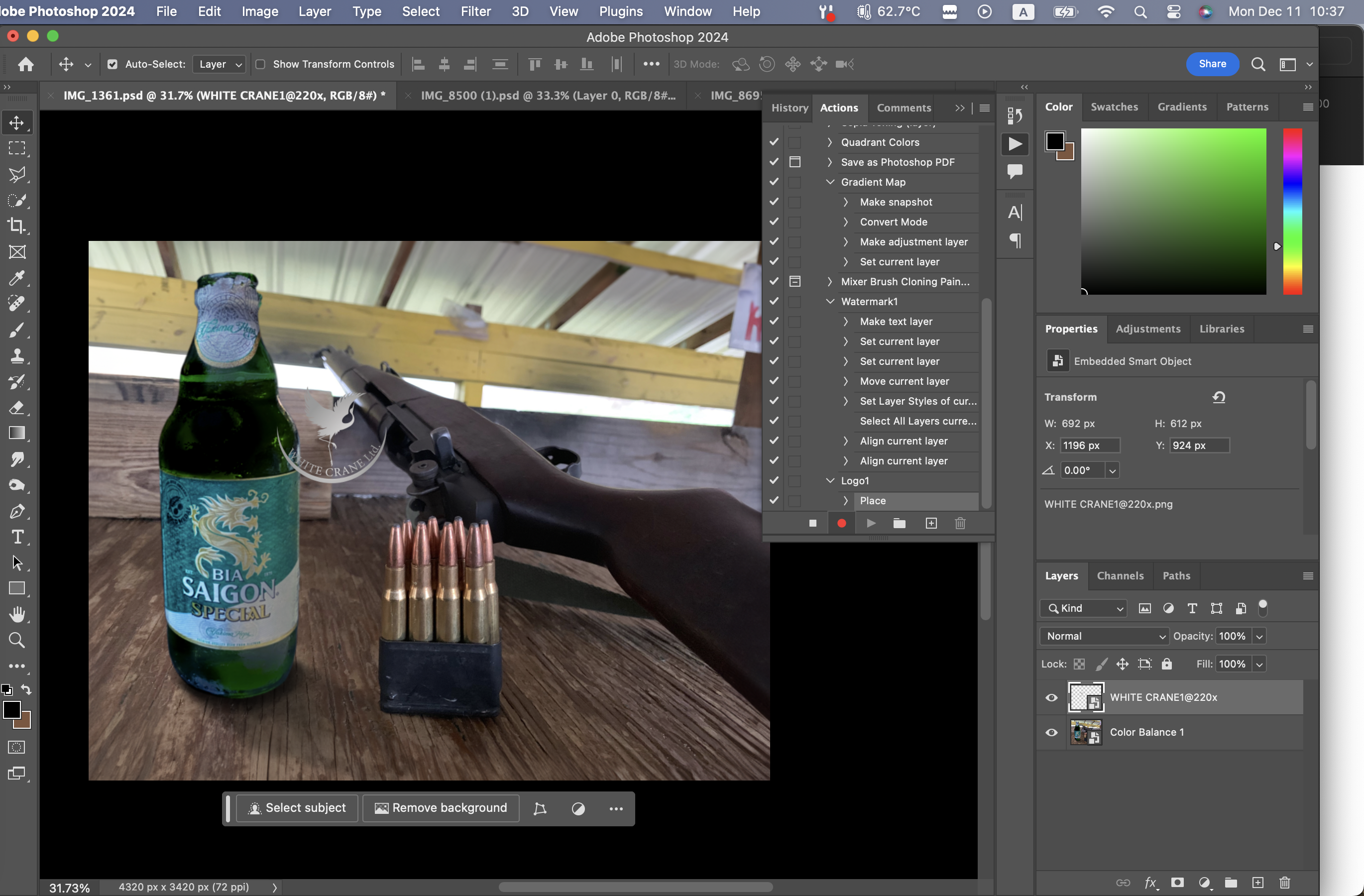1364x896 pixels.
Task: Collapse the Watermark1 action
Action: point(829,301)
